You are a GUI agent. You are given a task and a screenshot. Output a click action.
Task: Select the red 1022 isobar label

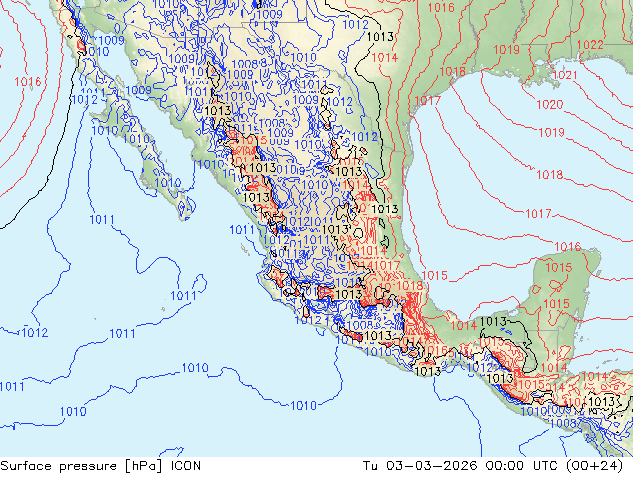[590, 44]
